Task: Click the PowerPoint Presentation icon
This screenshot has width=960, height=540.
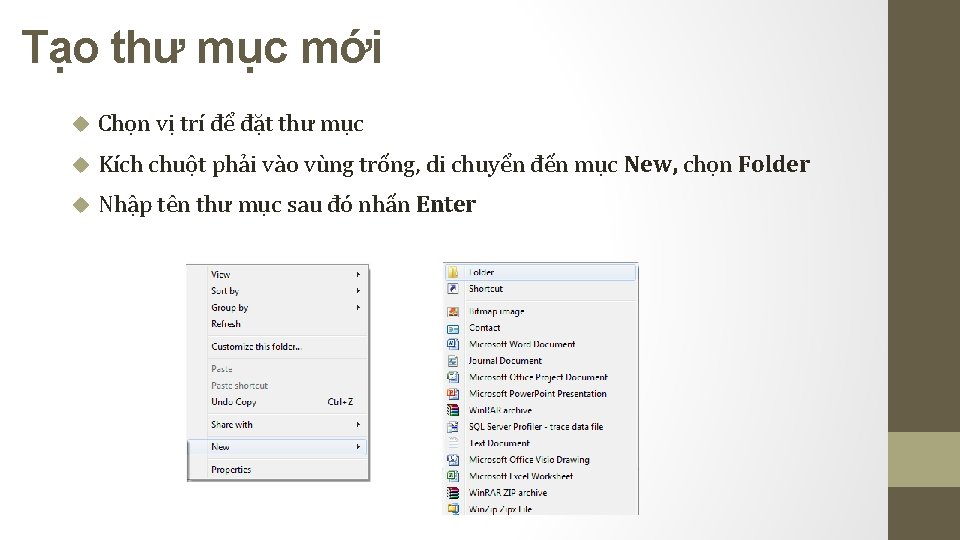Action: coord(453,394)
